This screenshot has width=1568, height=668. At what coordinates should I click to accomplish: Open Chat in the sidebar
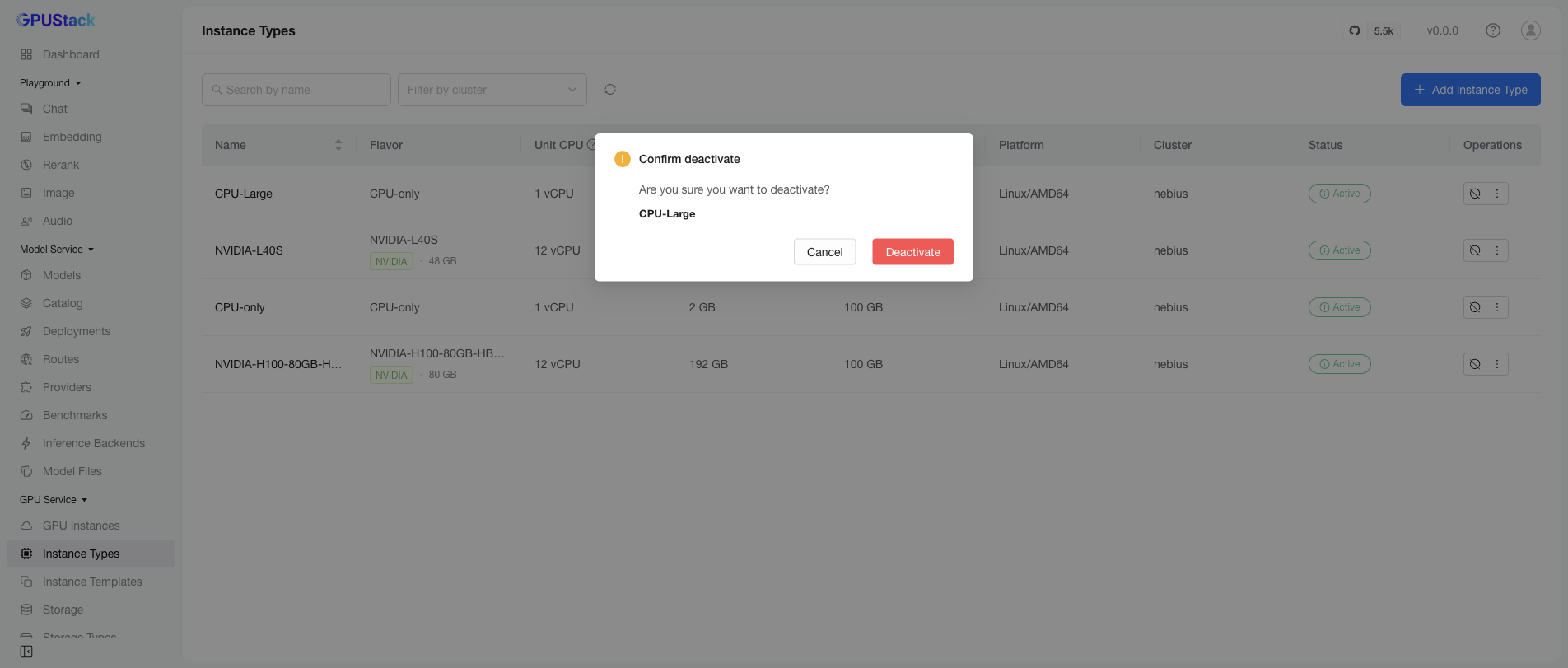pyautogui.click(x=91, y=109)
